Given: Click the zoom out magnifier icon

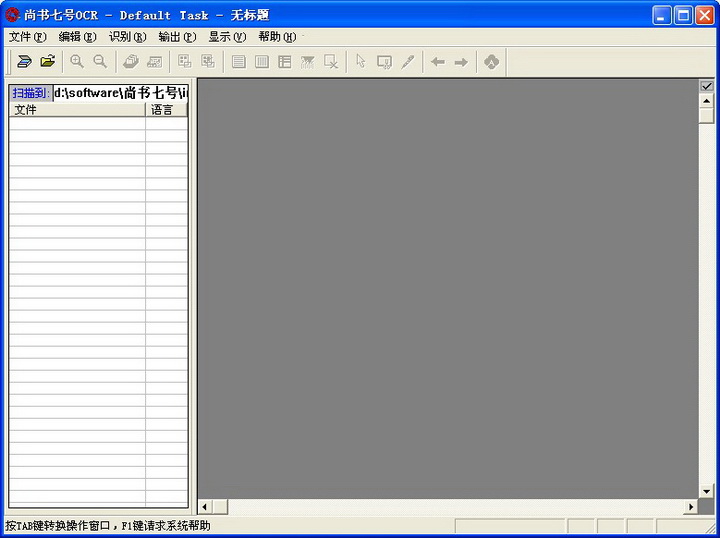Looking at the screenshot, I should pyautogui.click(x=100, y=62).
